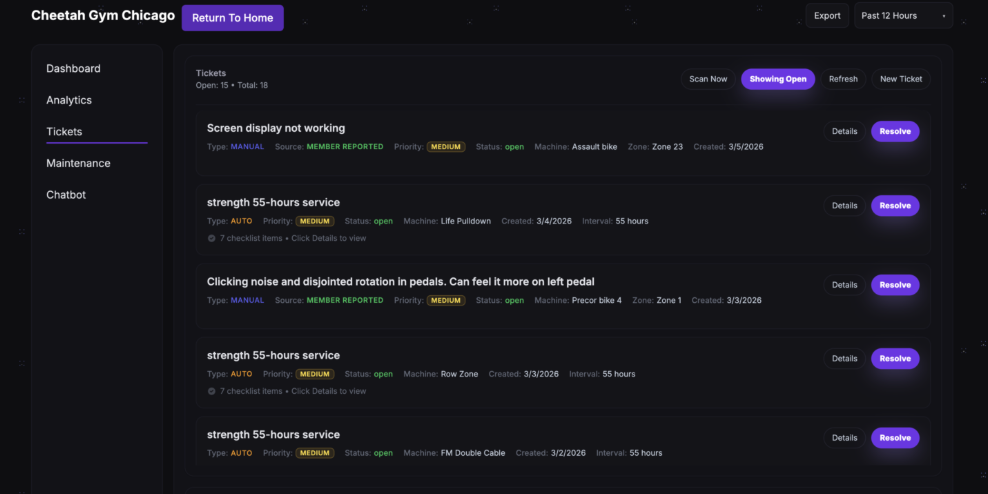Viewport: 988px width, 494px height.
Task: Open the Dashboard section
Action: click(73, 69)
